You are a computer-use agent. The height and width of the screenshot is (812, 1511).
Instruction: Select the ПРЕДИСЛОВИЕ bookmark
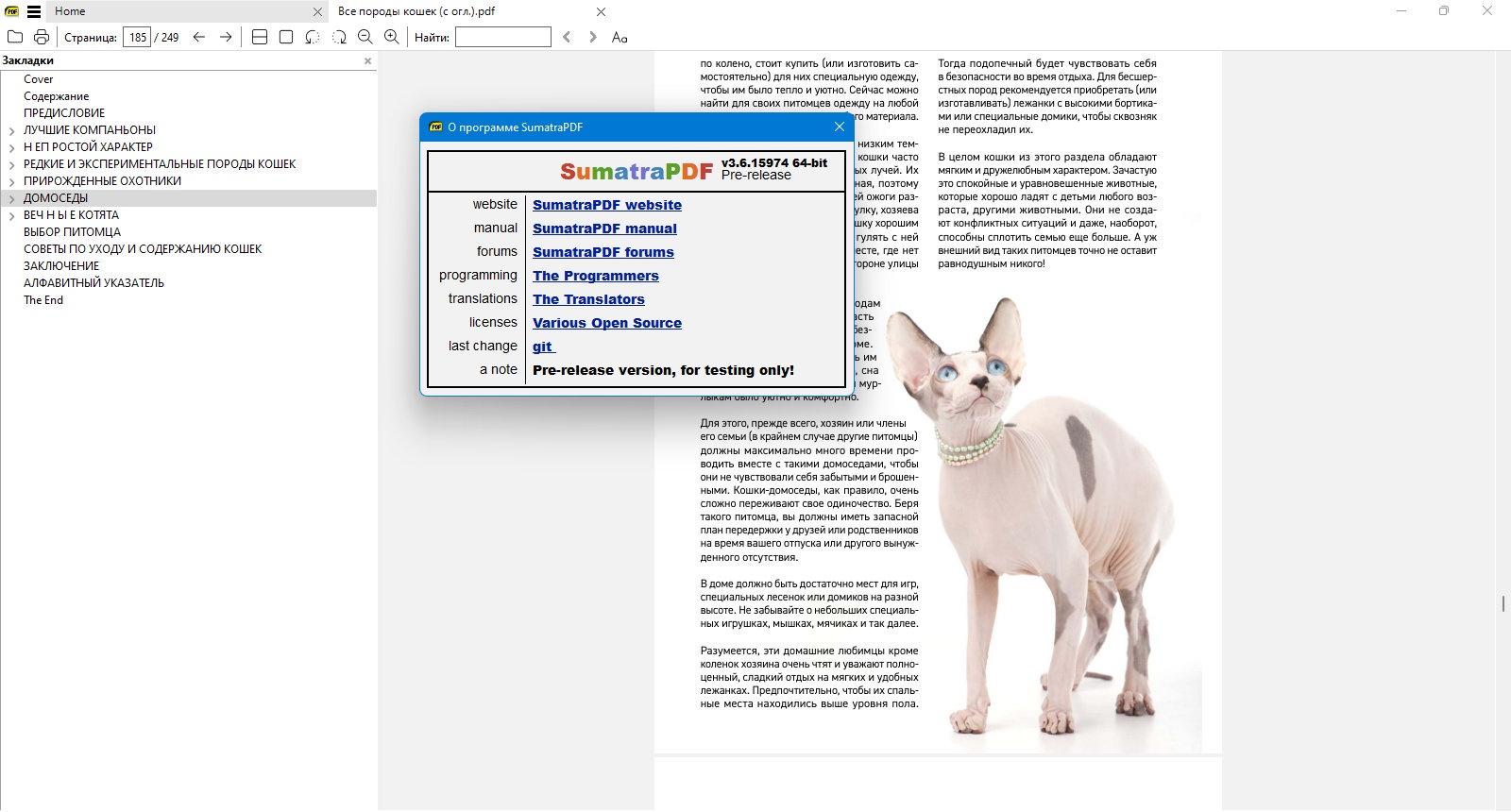coord(64,113)
